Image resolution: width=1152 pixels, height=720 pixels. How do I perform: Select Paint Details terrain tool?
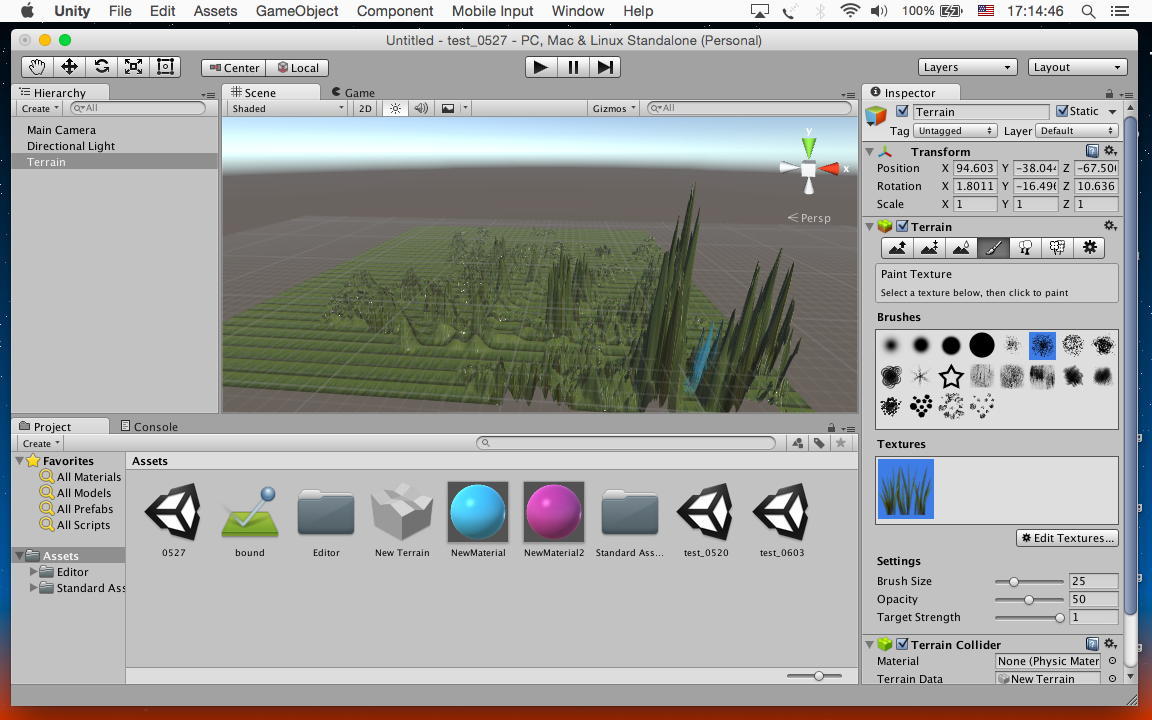pos(1057,248)
